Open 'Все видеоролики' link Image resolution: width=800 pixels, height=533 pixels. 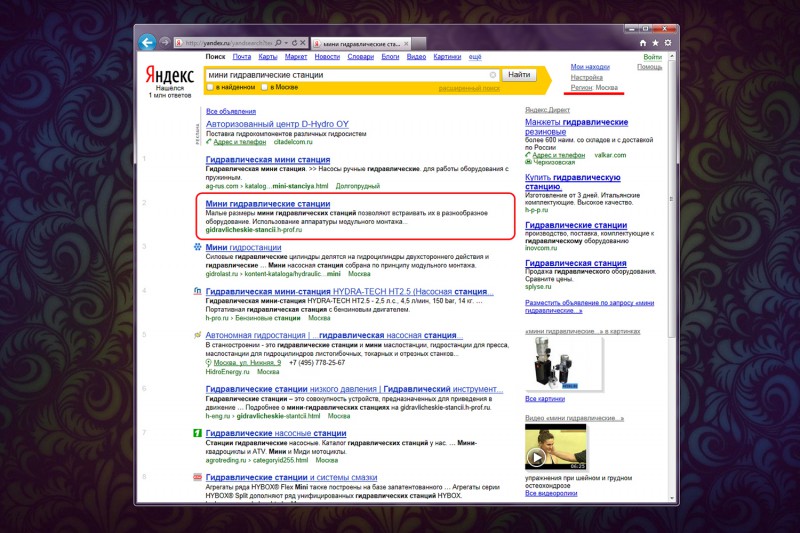[551, 493]
